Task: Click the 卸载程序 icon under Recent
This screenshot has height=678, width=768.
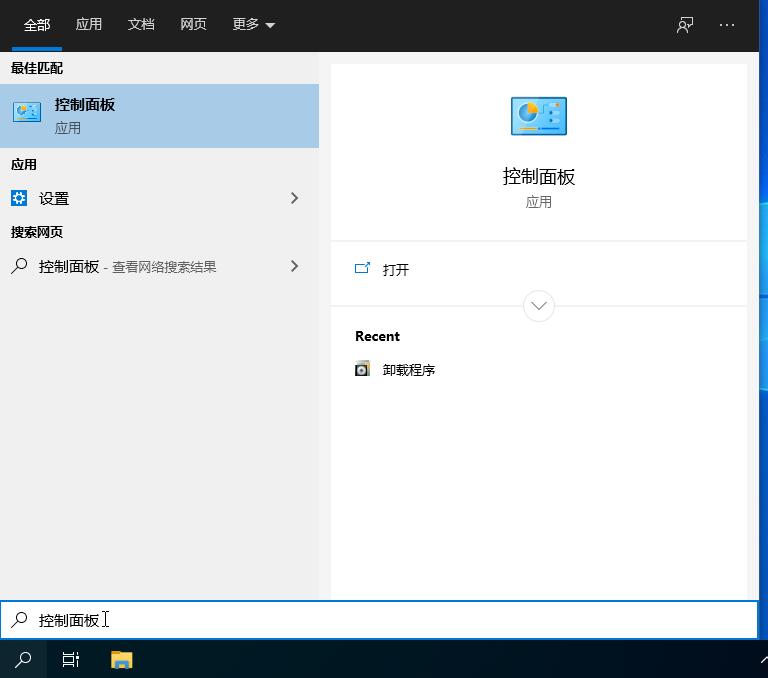Action: (x=362, y=369)
